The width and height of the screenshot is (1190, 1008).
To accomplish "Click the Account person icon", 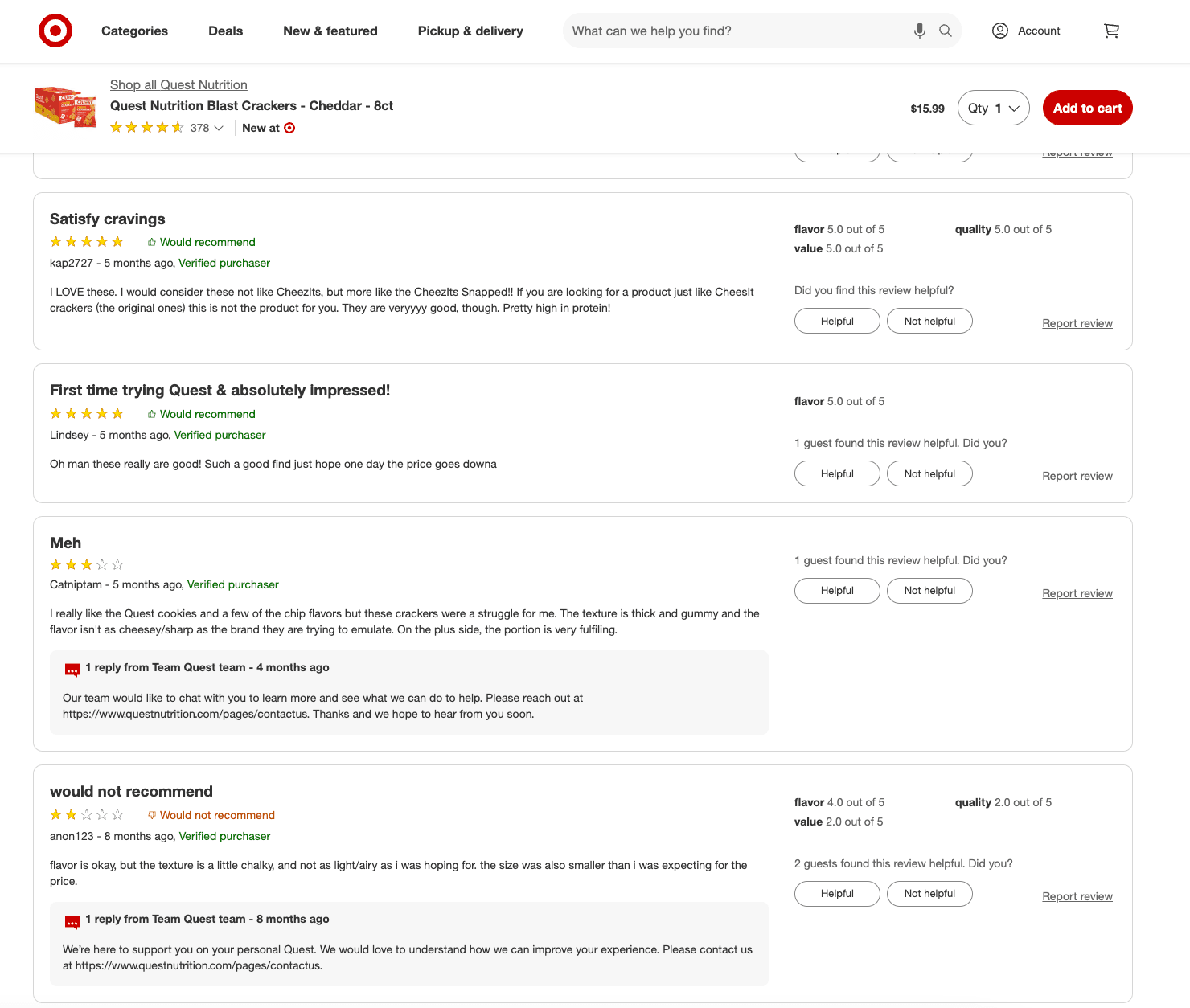I will click(x=1000, y=31).
